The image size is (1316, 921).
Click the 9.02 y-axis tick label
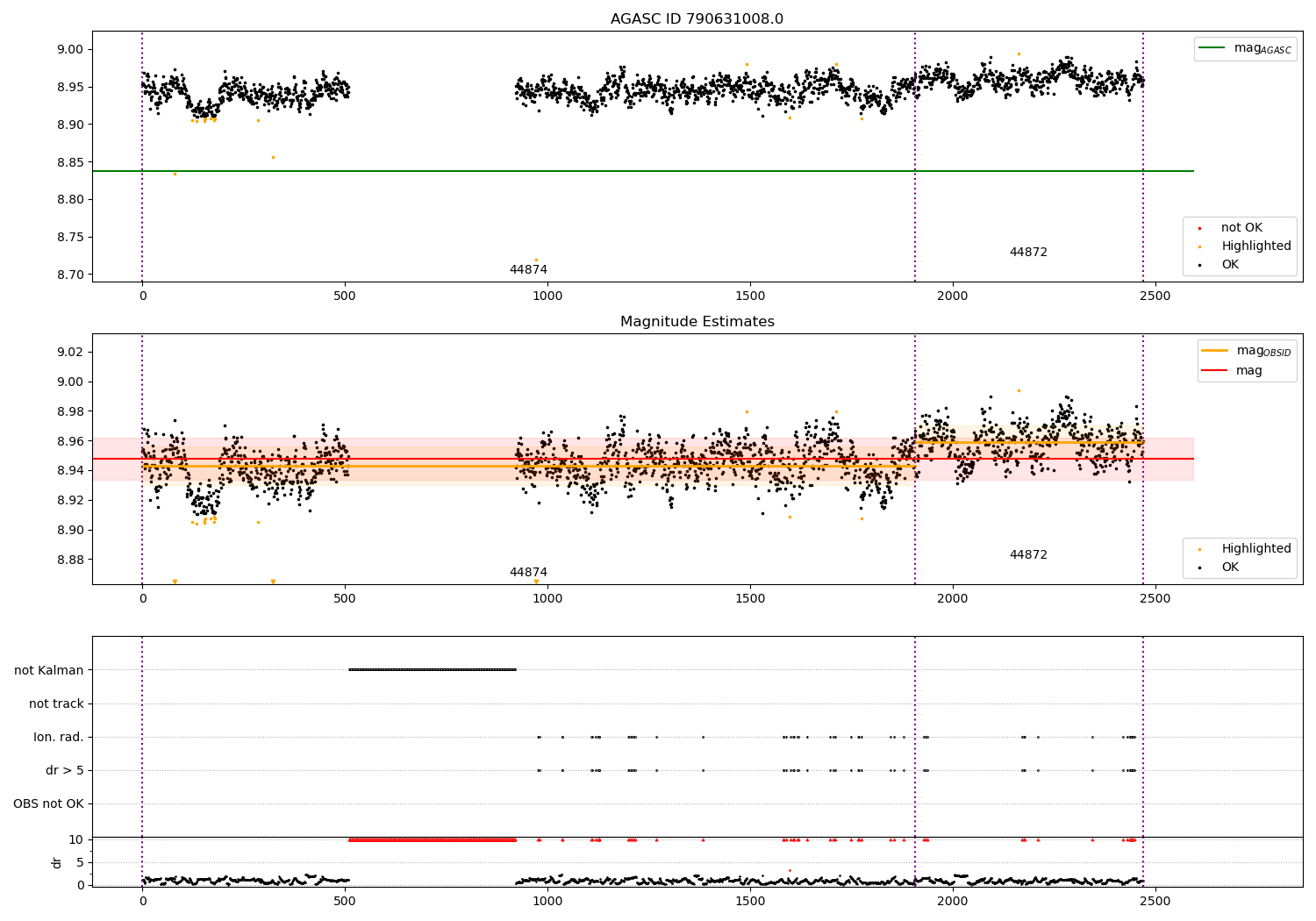68,353
